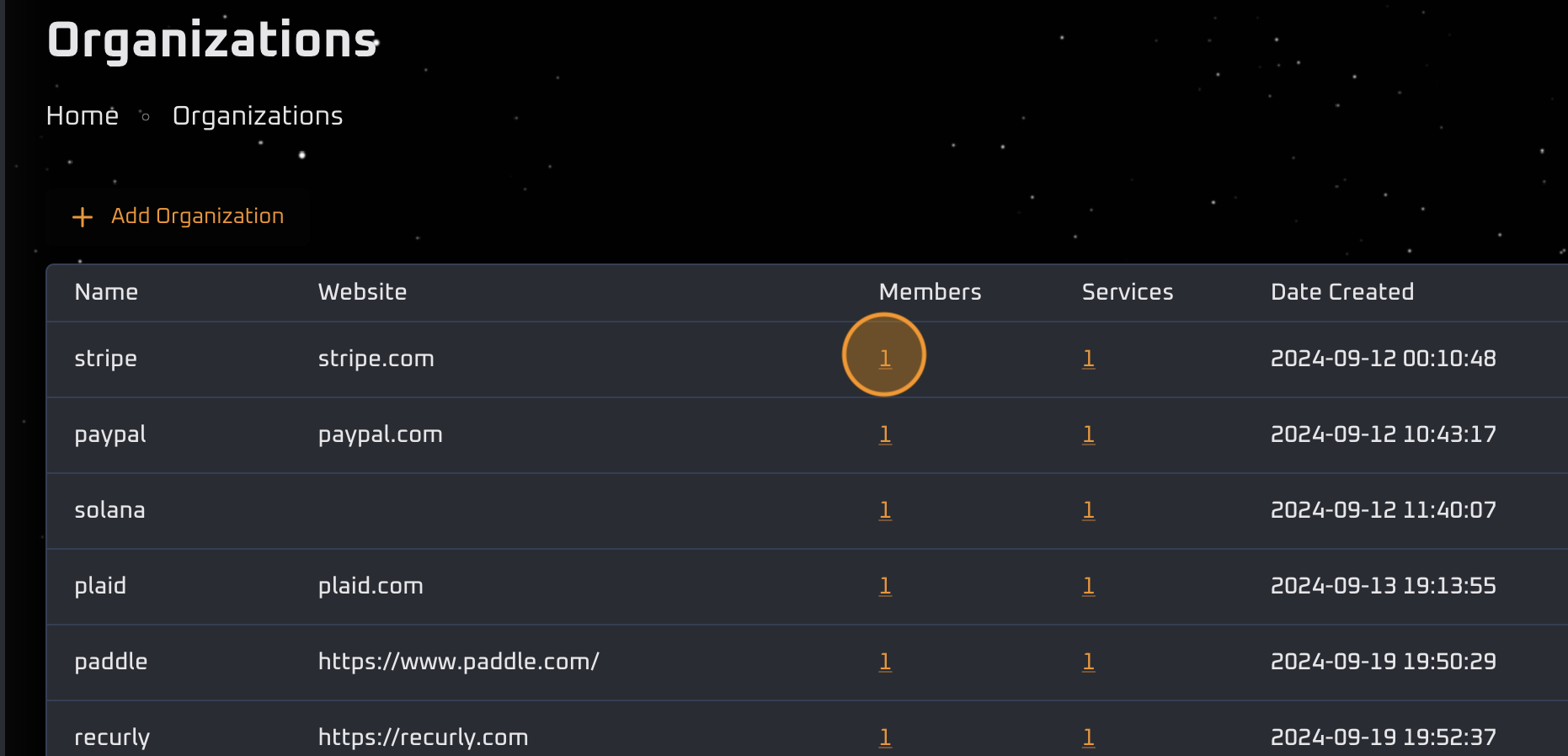Open the paypal Services count link

(1089, 434)
